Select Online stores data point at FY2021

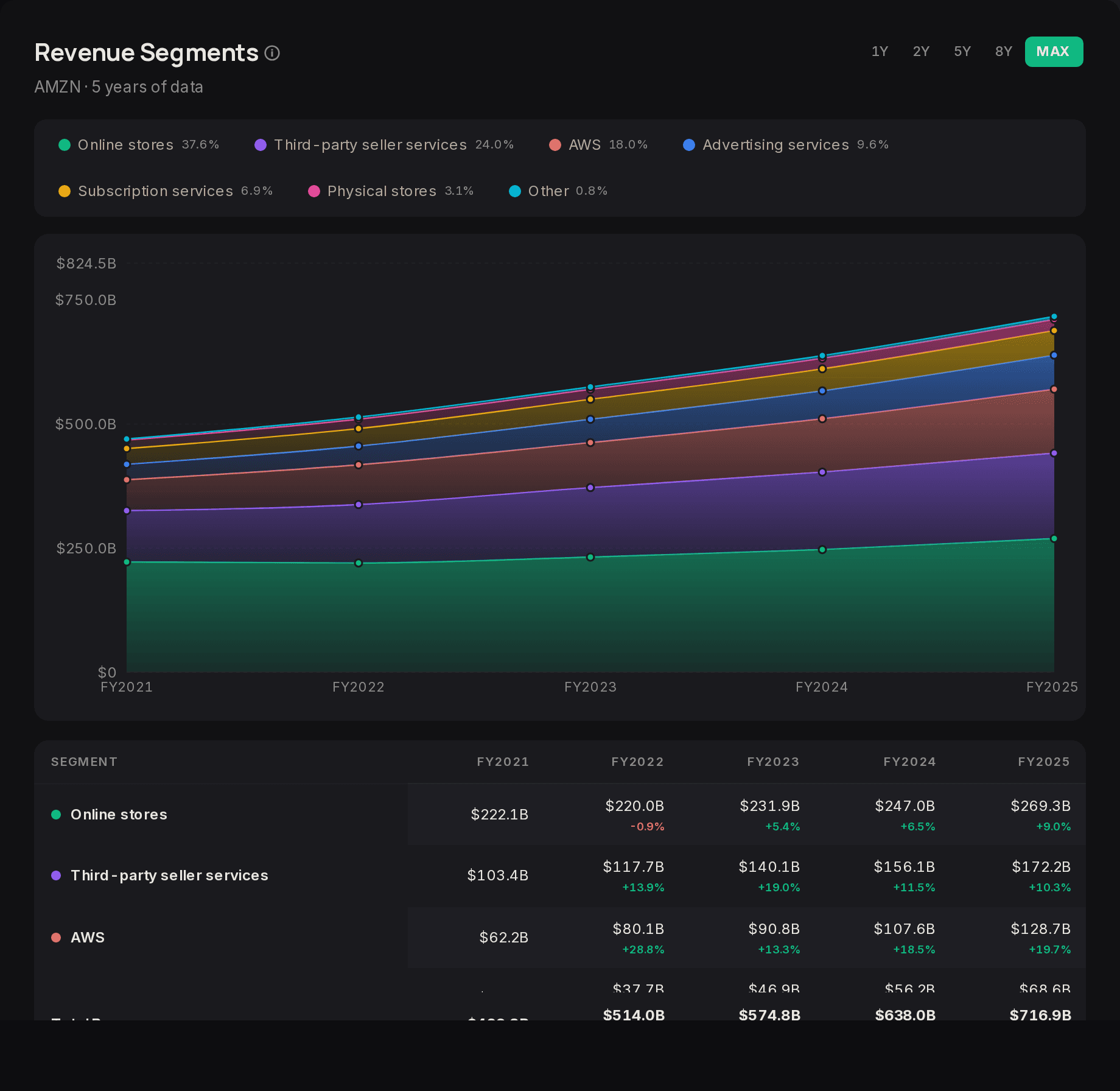tap(127, 562)
